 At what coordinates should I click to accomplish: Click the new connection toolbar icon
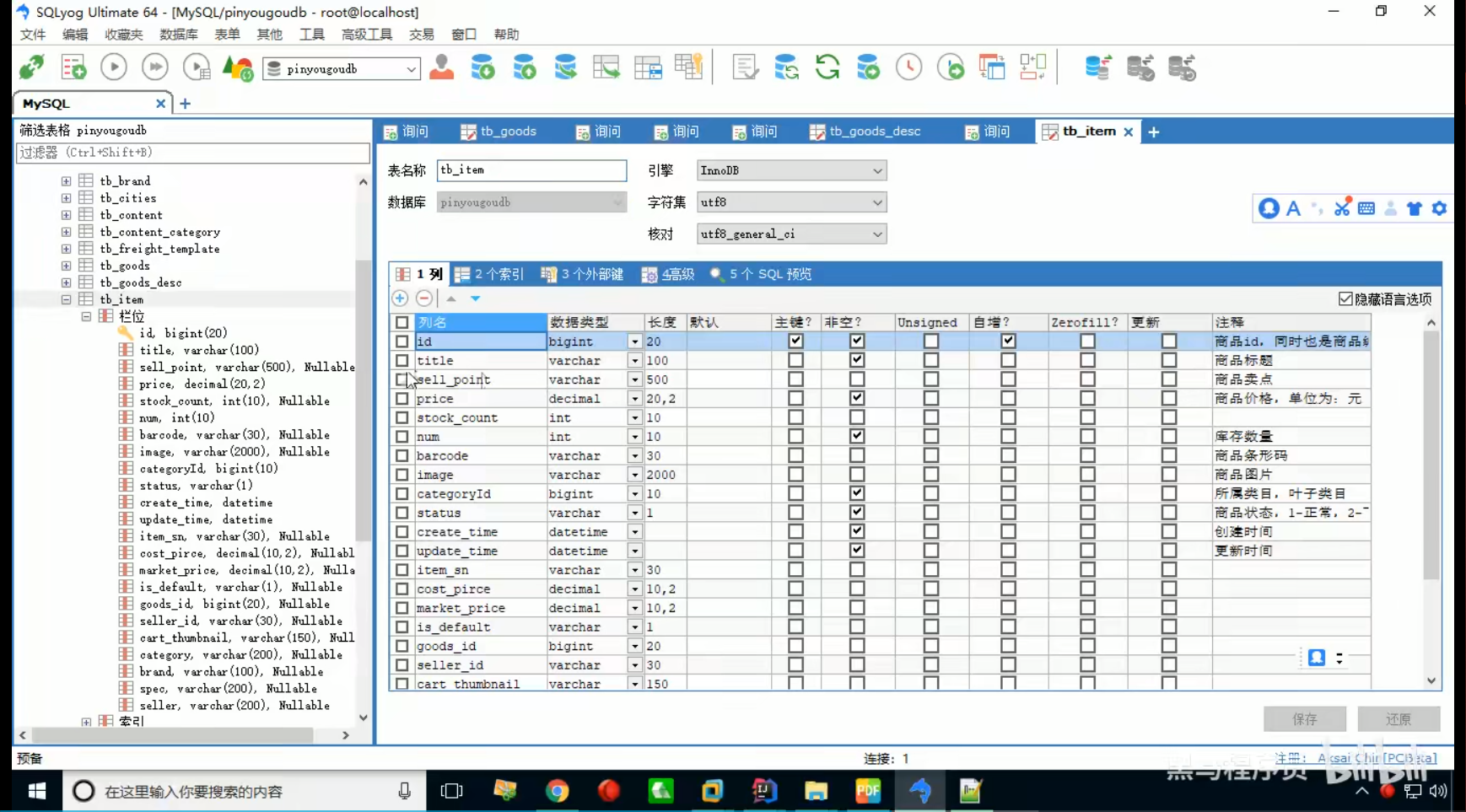tap(32, 67)
